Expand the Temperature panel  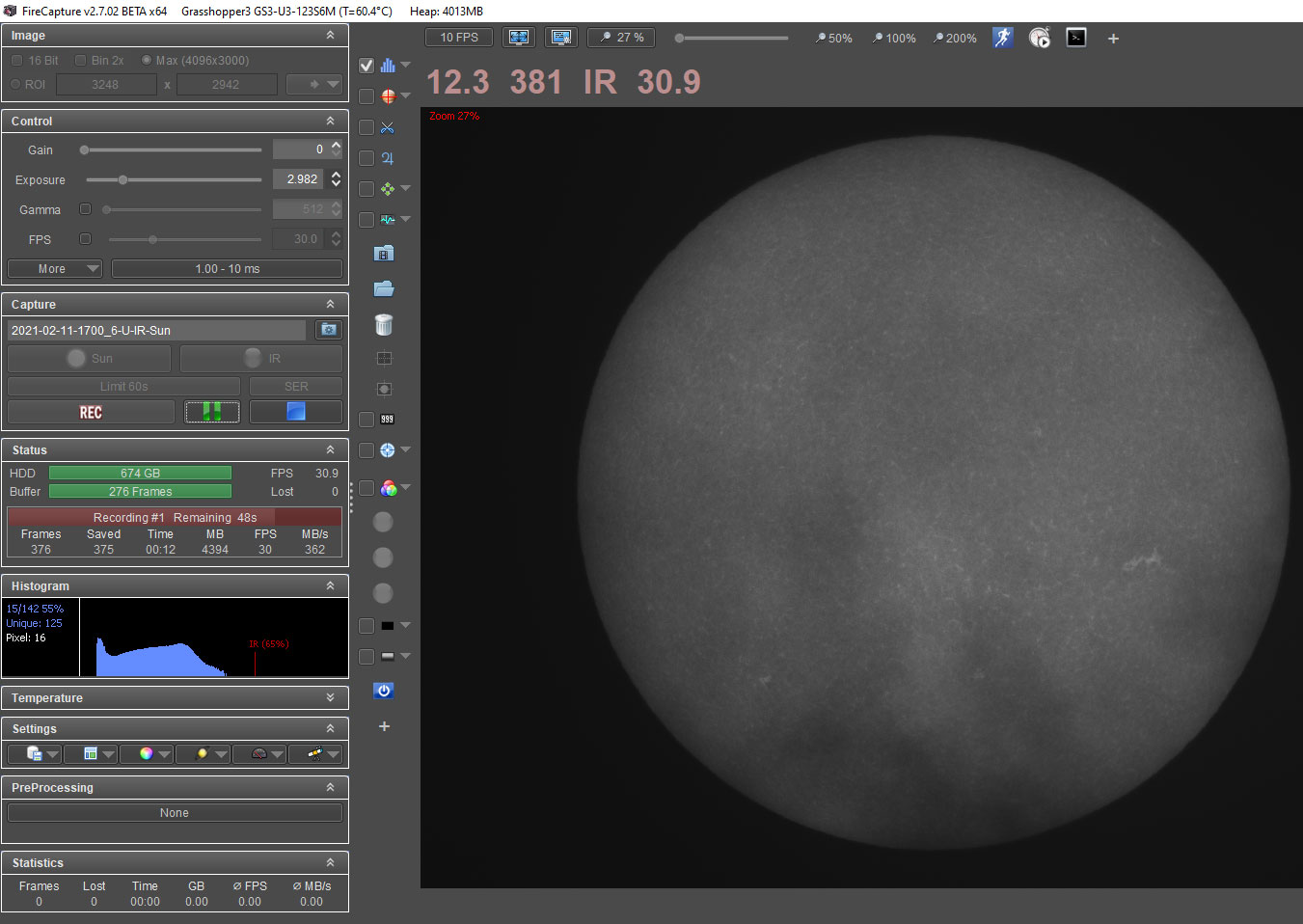330,698
